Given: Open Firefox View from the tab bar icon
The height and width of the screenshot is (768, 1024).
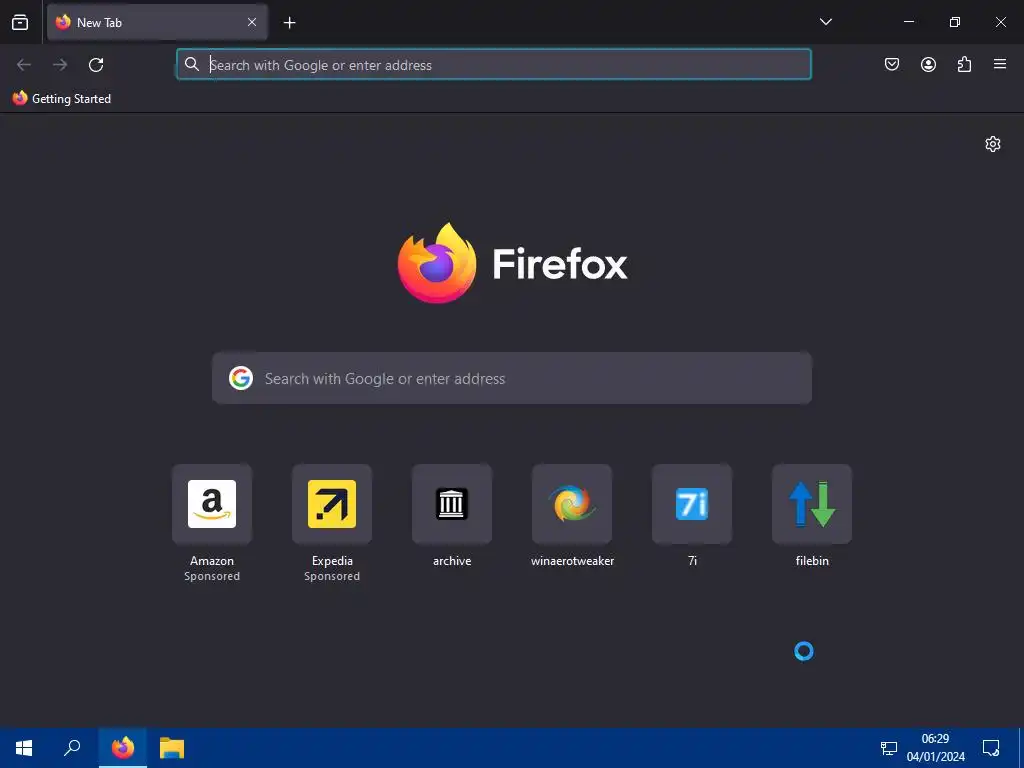Looking at the screenshot, I should click(x=20, y=22).
